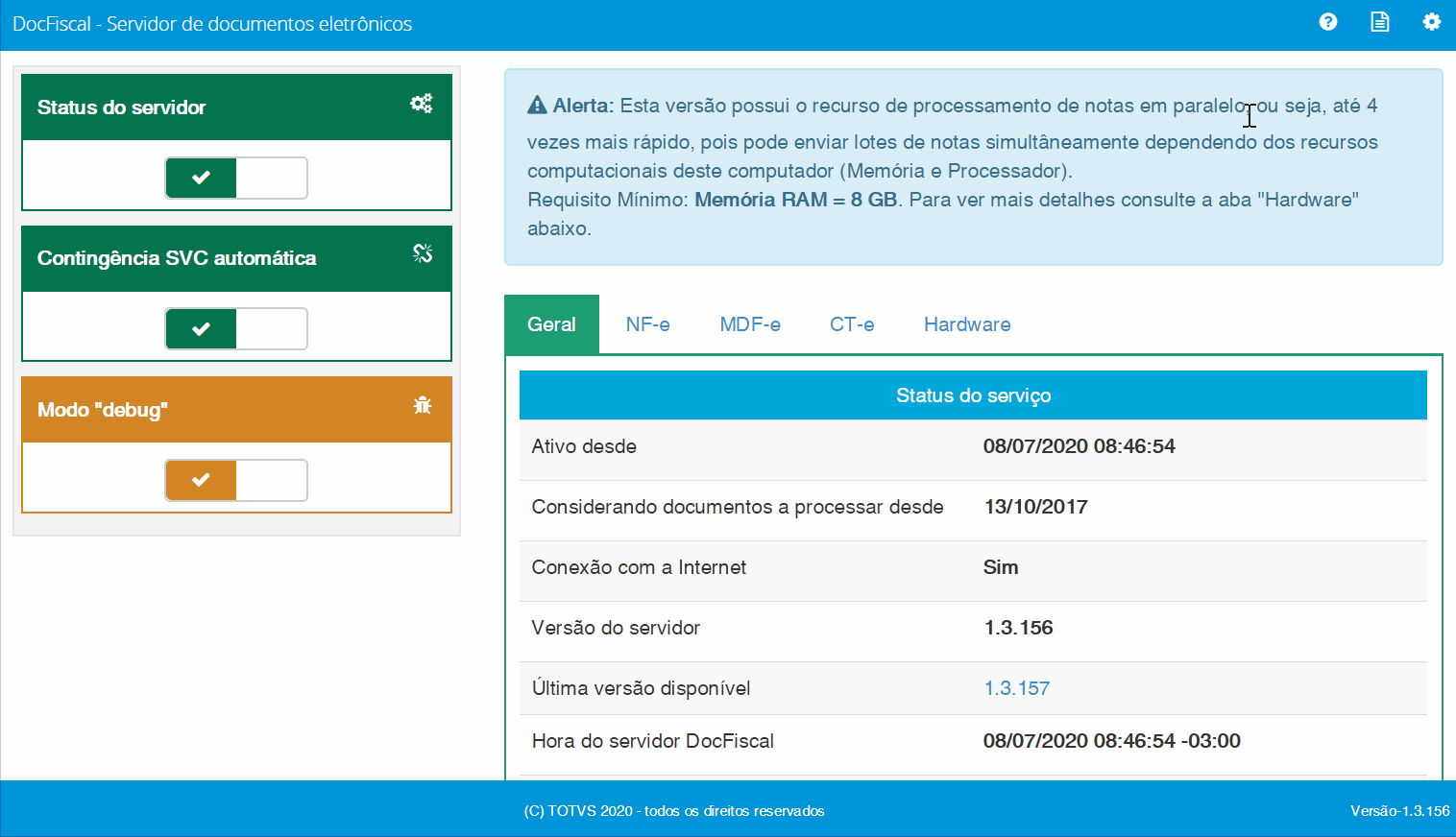The height and width of the screenshot is (837, 1456).
Task: Open the document log icon in header
Action: pyautogui.click(x=1380, y=22)
